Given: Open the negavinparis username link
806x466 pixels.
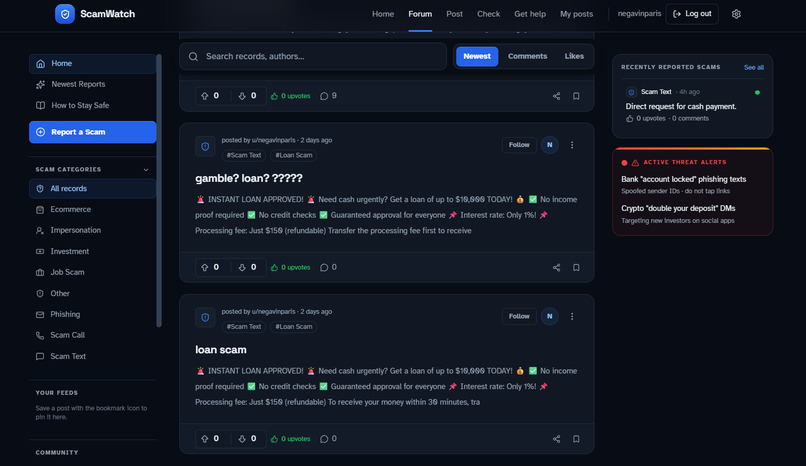Looking at the screenshot, I should (639, 14).
